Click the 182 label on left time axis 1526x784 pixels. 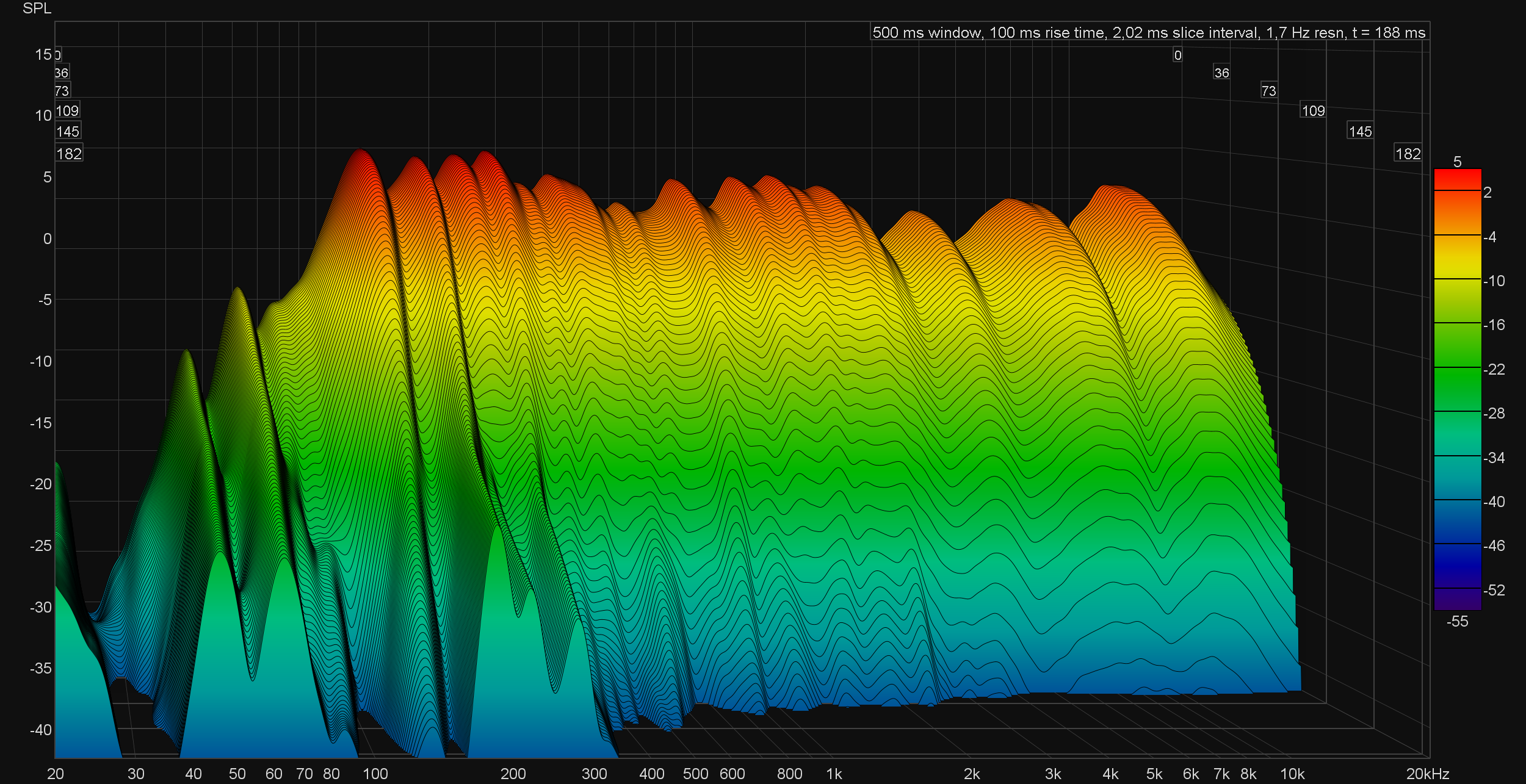pos(69,154)
